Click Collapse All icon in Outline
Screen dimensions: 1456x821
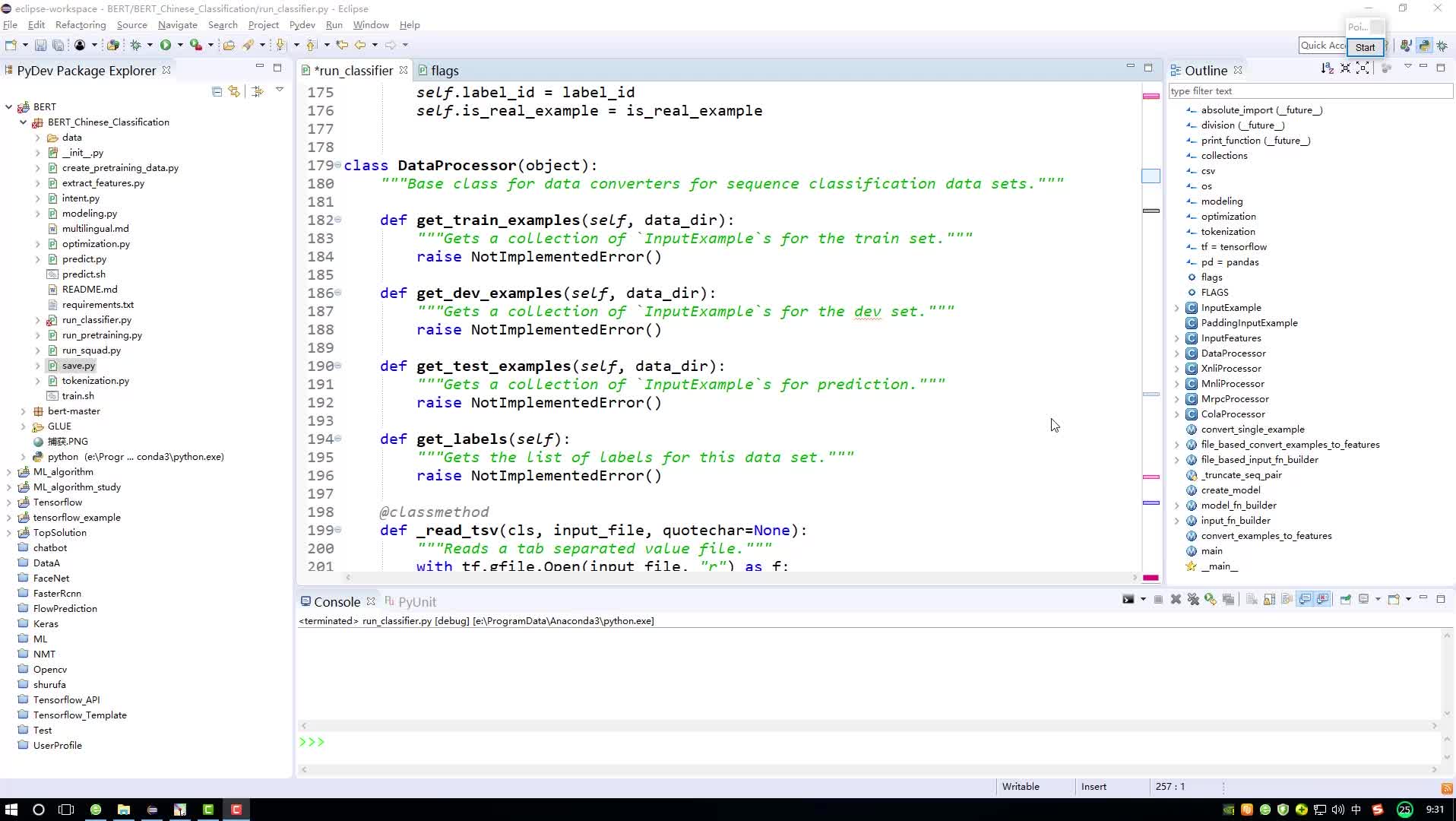point(1346,68)
